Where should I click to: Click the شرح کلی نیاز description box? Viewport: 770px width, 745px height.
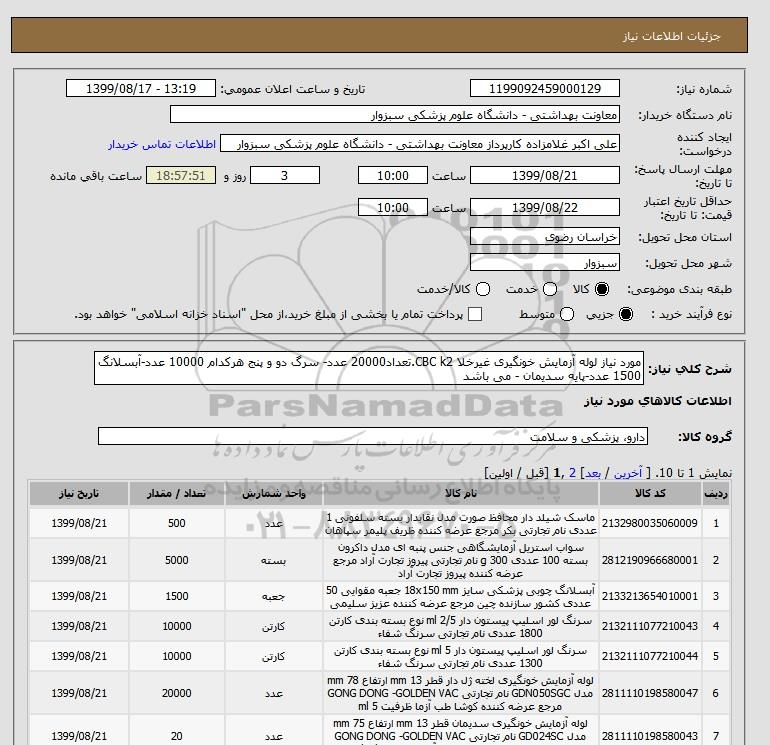(369, 368)
